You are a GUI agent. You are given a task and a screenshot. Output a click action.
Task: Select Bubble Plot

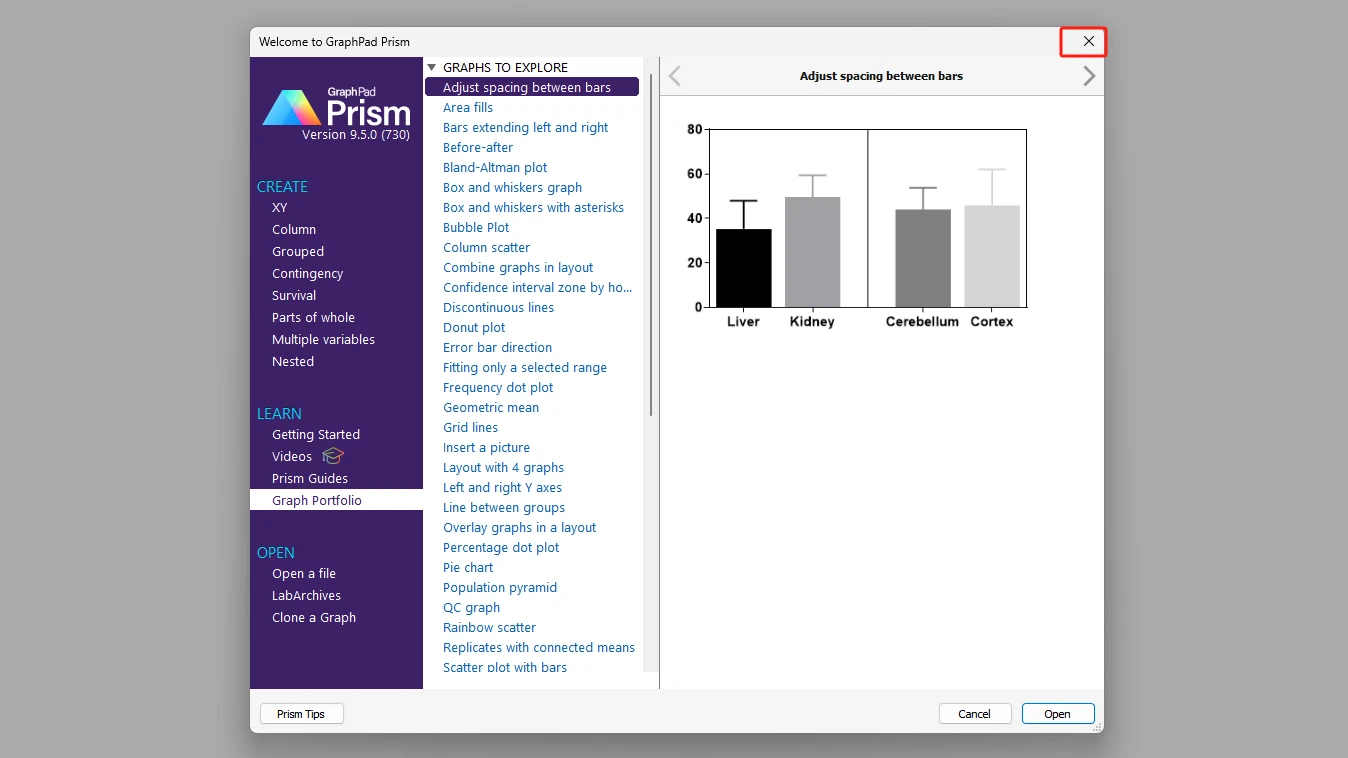point(476,227)
